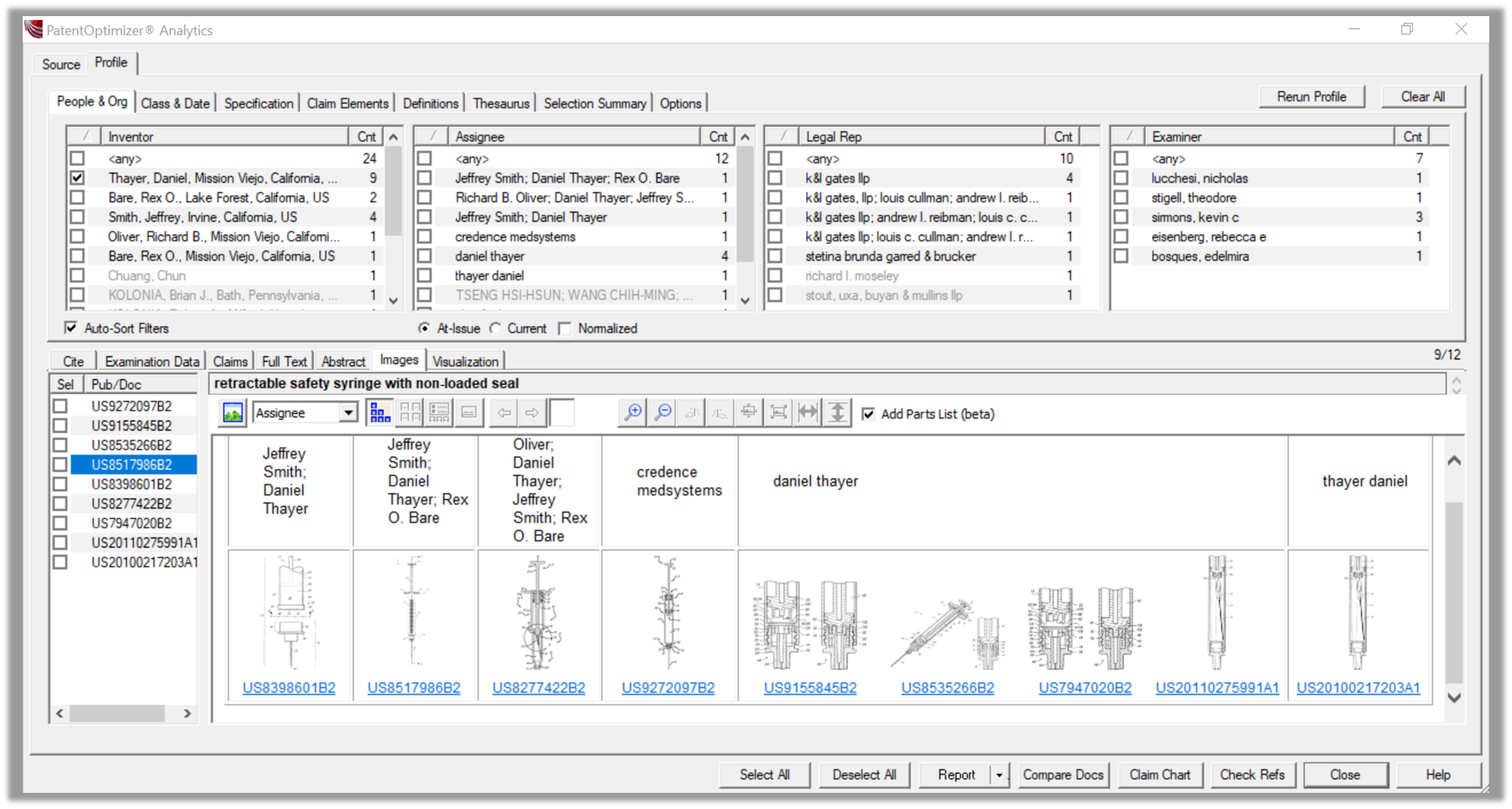Click the Inventor list vertical scrollbar thumb

point(394,192)
